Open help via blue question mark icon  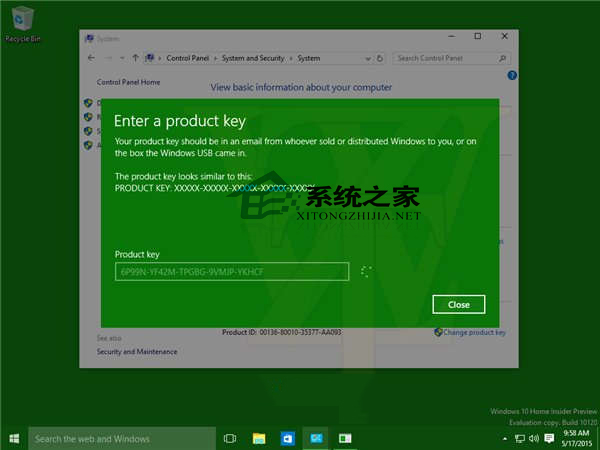pyautogui.click(x=512, y=75)
